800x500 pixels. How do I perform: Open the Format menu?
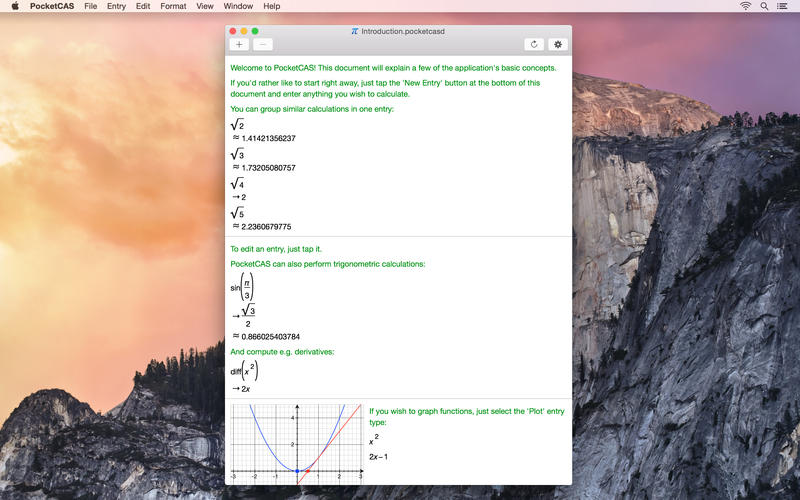173,6
